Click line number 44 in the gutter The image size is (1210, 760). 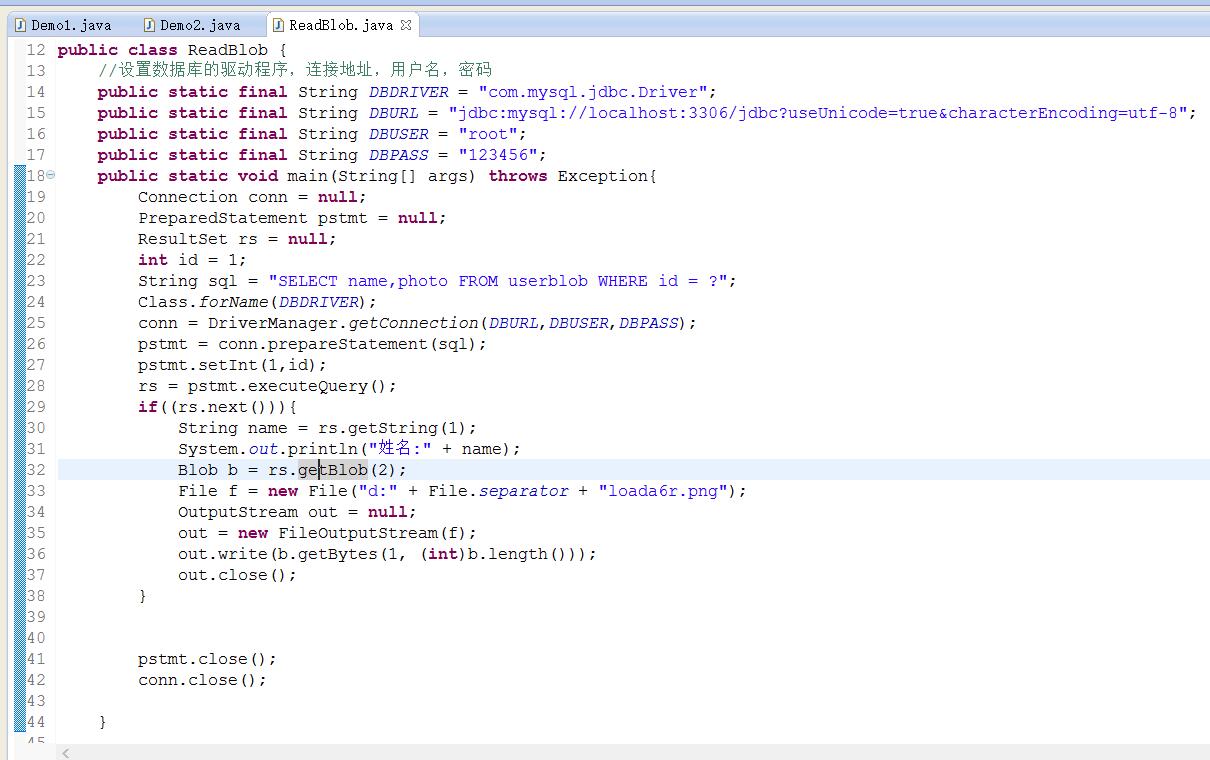tap(36, 722)
